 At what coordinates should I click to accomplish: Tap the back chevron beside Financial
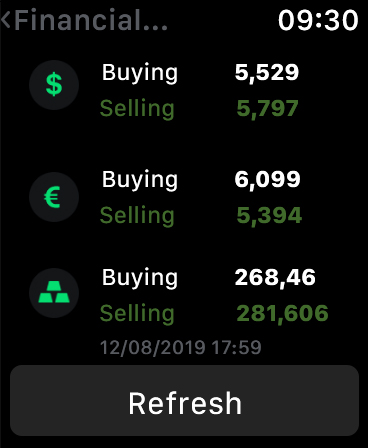(x=6, y=20)
